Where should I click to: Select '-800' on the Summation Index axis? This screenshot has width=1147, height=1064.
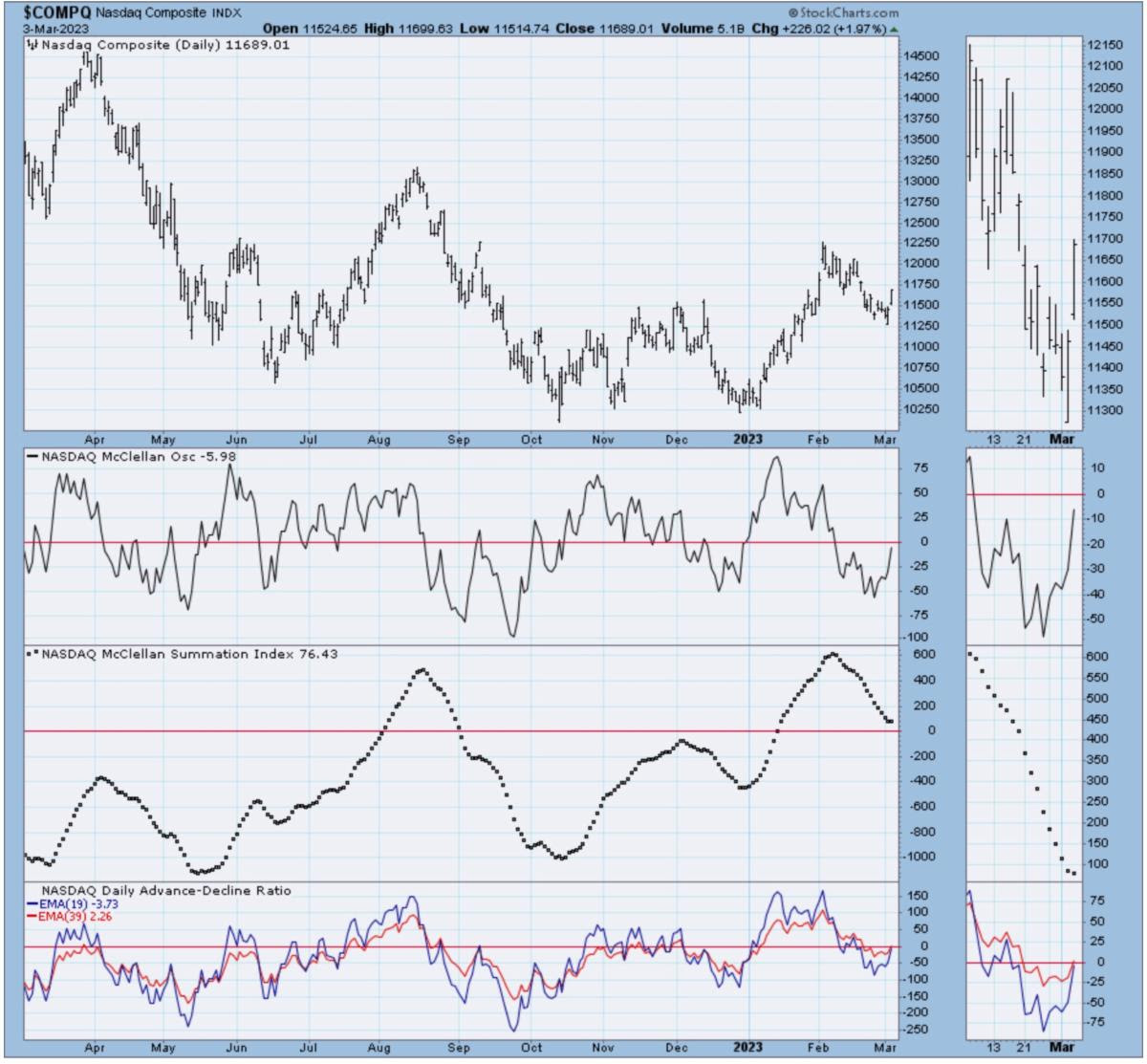tap(921, 832)
